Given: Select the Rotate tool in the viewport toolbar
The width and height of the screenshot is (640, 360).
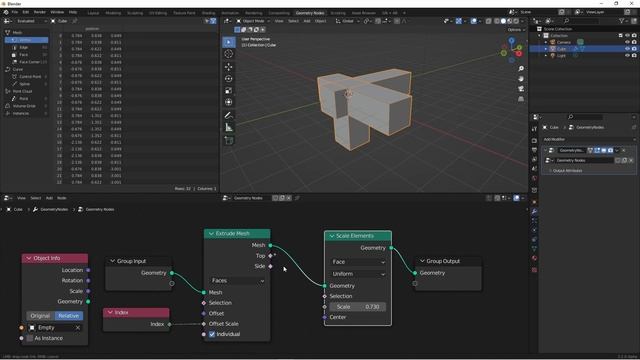Looking at the screenshot, I should pyautogui.click(x=229, y=78).
